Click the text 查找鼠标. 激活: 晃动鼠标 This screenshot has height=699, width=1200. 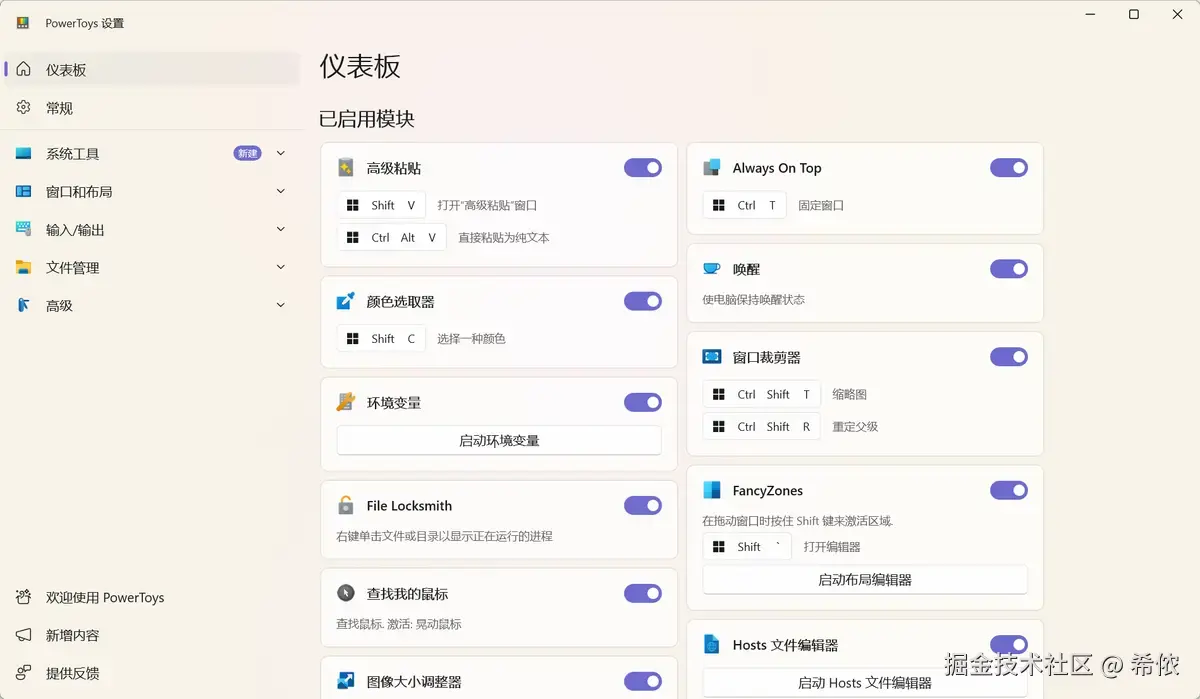pyautogui.click(x=399, y=624)
